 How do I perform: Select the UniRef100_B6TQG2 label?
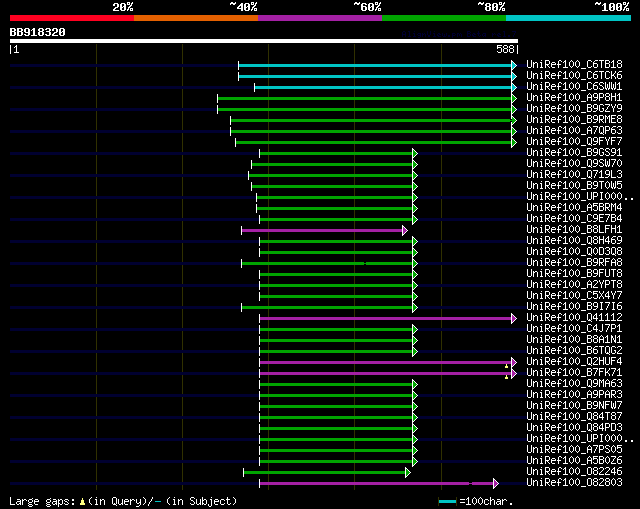(x=574, y=351)
